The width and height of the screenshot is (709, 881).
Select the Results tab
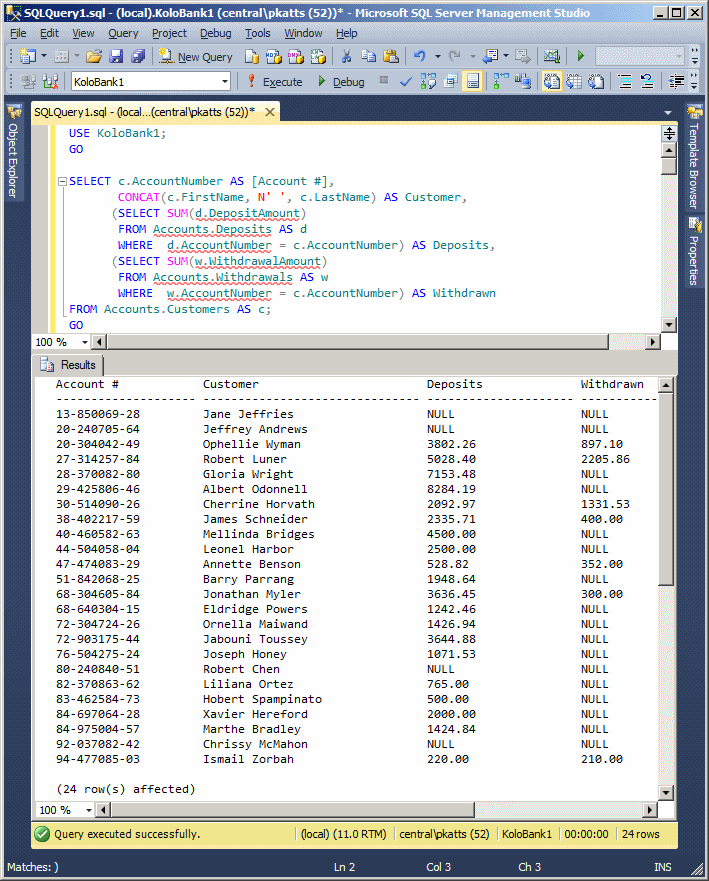pyautogui.click(x=69, y=365)
